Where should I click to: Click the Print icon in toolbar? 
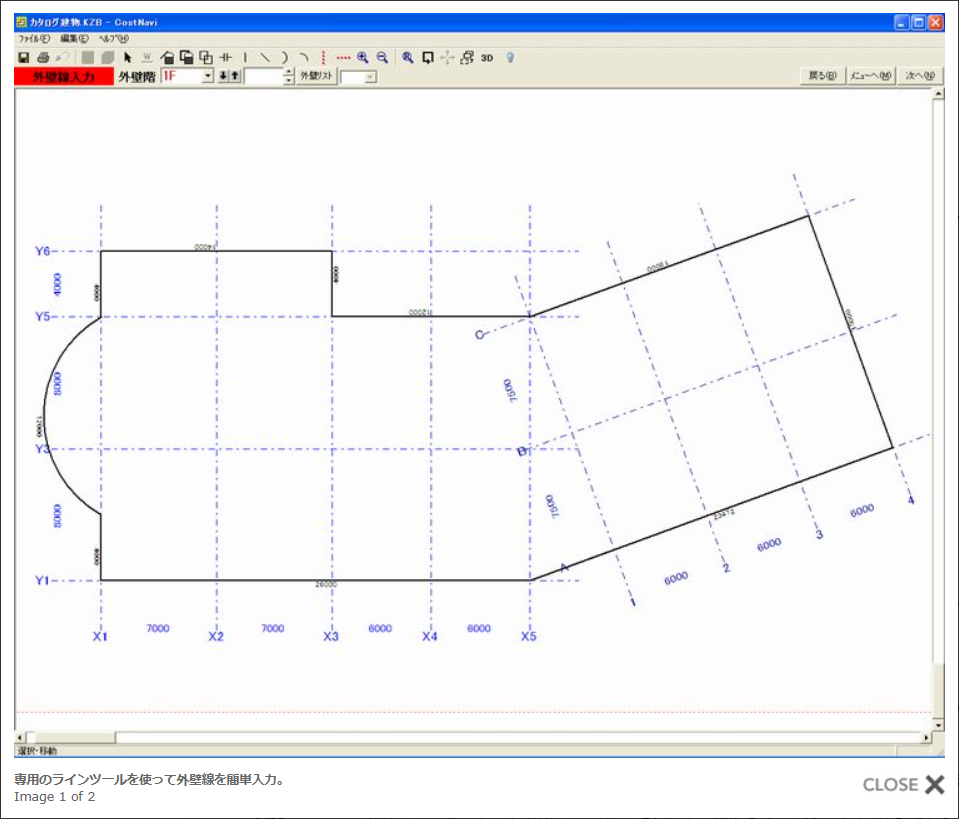[43, 58]
